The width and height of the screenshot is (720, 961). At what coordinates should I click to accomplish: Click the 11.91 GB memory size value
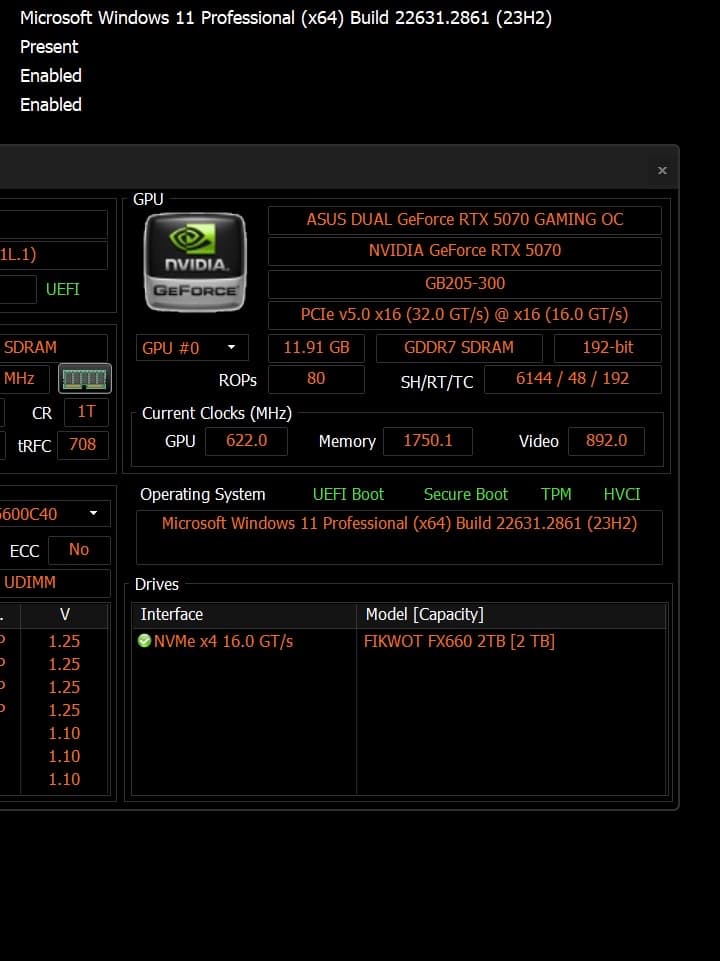tap(316, 348)
